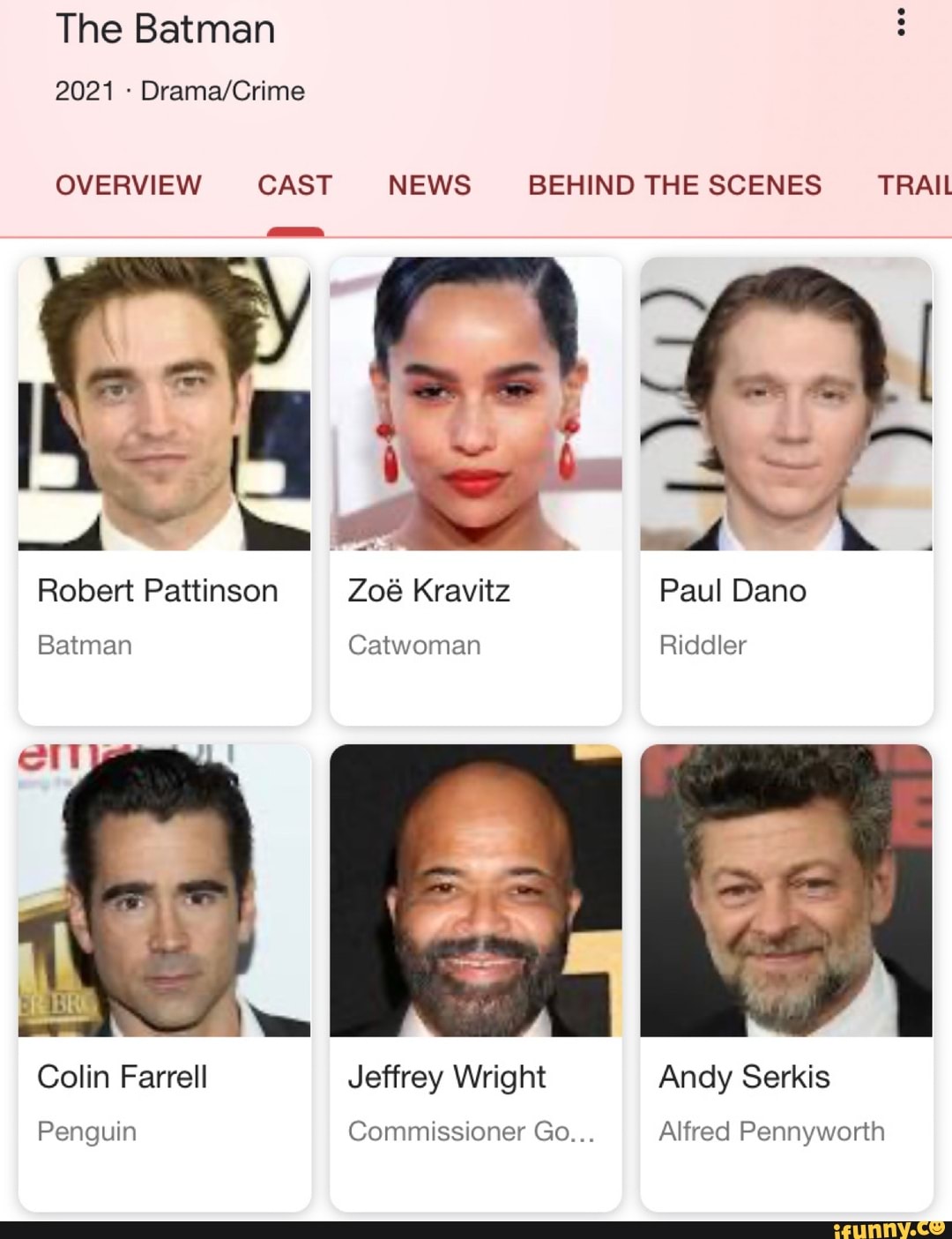Go to Behind the Scenes tab
This screenshot has height=1239, width=952.
click(675, 185)
